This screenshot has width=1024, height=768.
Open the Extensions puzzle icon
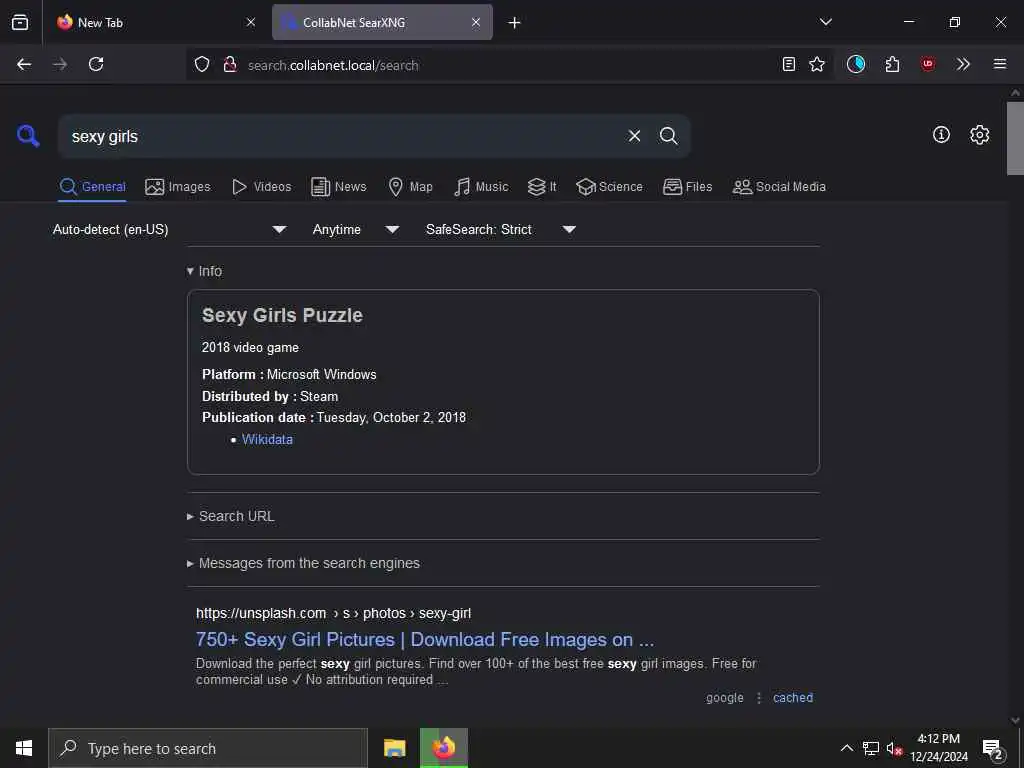click(892, 64)
